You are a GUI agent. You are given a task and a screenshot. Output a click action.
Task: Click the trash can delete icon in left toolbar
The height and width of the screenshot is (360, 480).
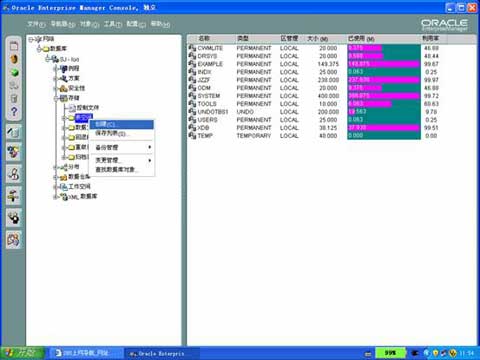point(14,98)
